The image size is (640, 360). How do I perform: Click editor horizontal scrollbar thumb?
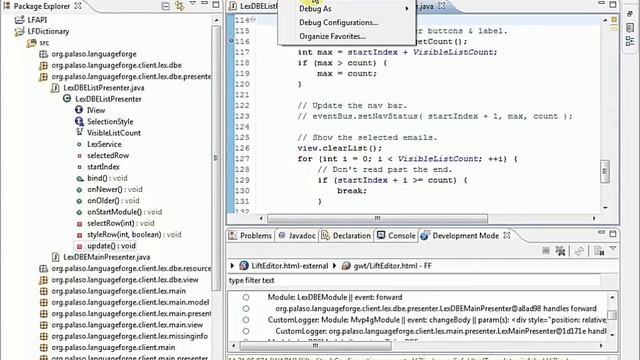(378, 218)
